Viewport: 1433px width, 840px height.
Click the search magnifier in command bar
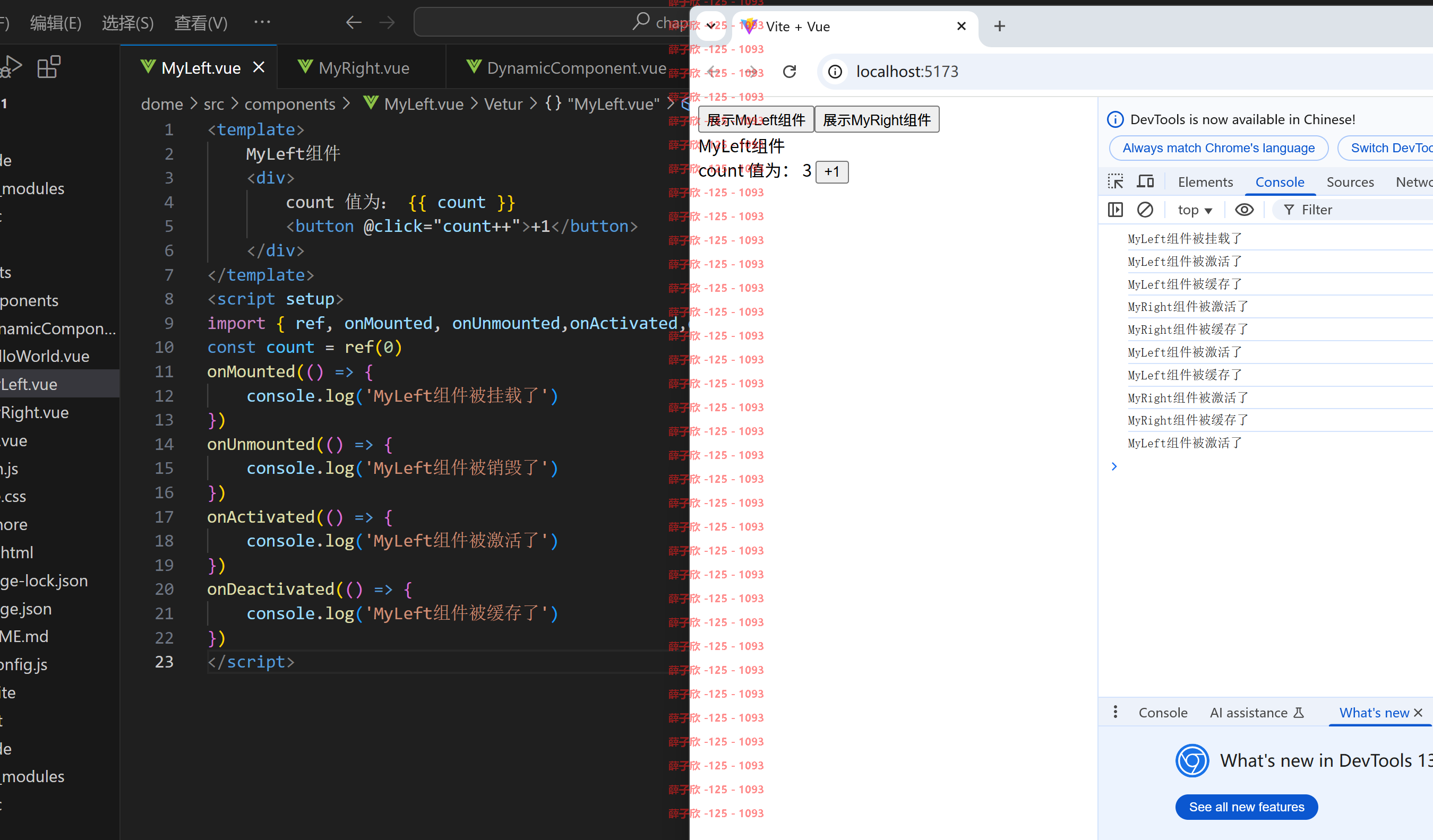[x=640, y=22]
